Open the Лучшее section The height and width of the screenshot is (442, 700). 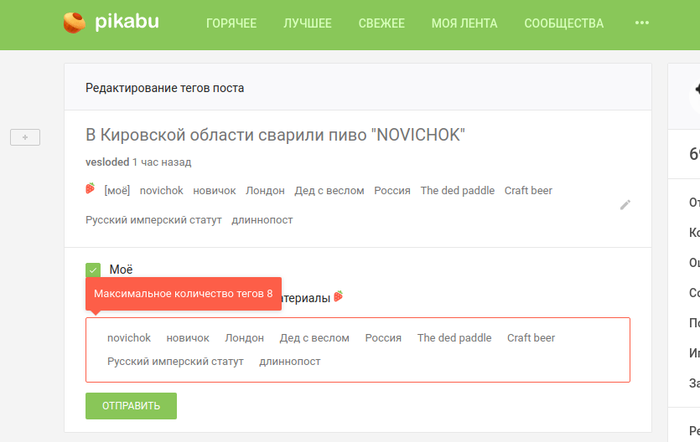coord(308,23)
